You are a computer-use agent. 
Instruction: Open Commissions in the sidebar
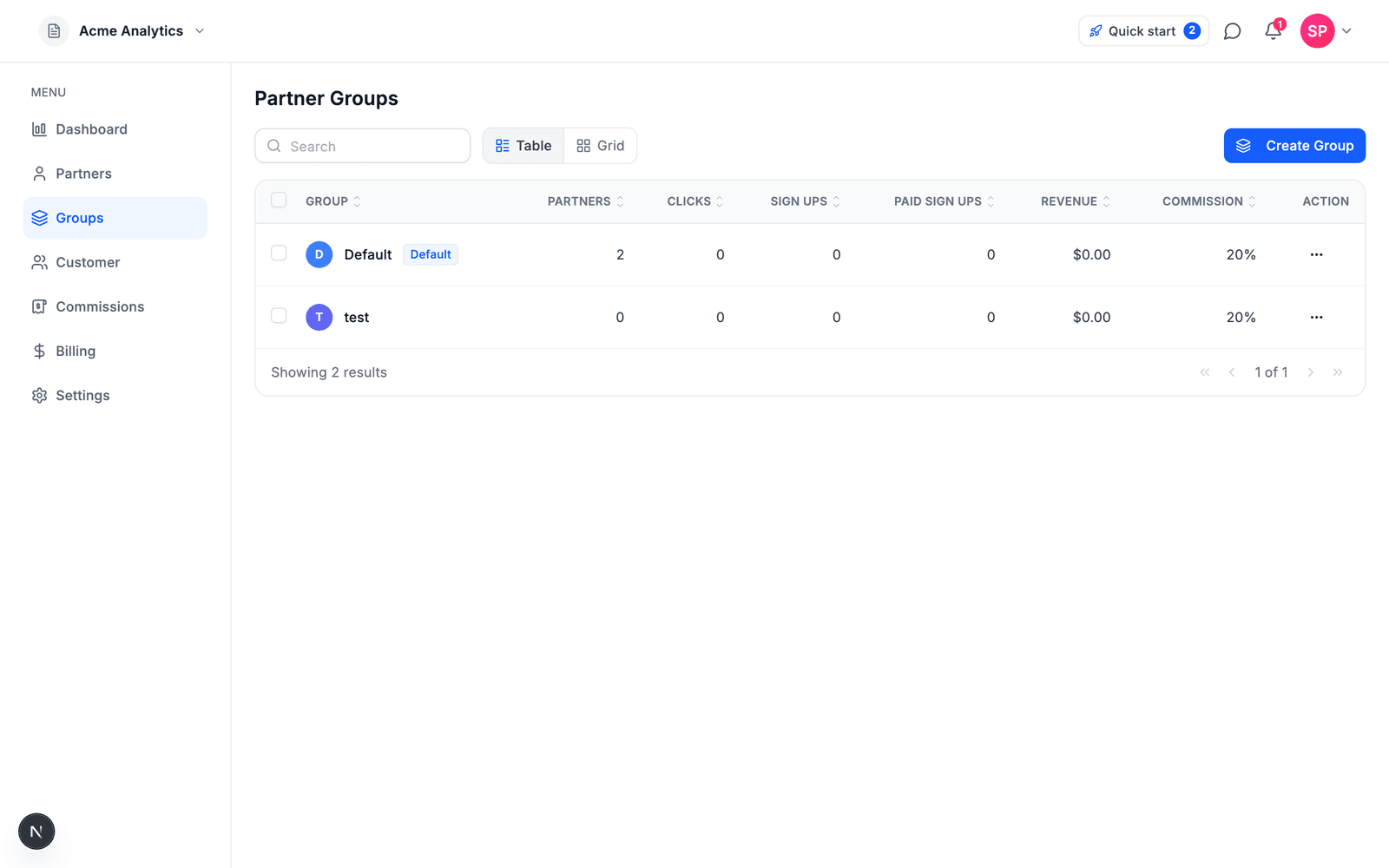[115, 306]
